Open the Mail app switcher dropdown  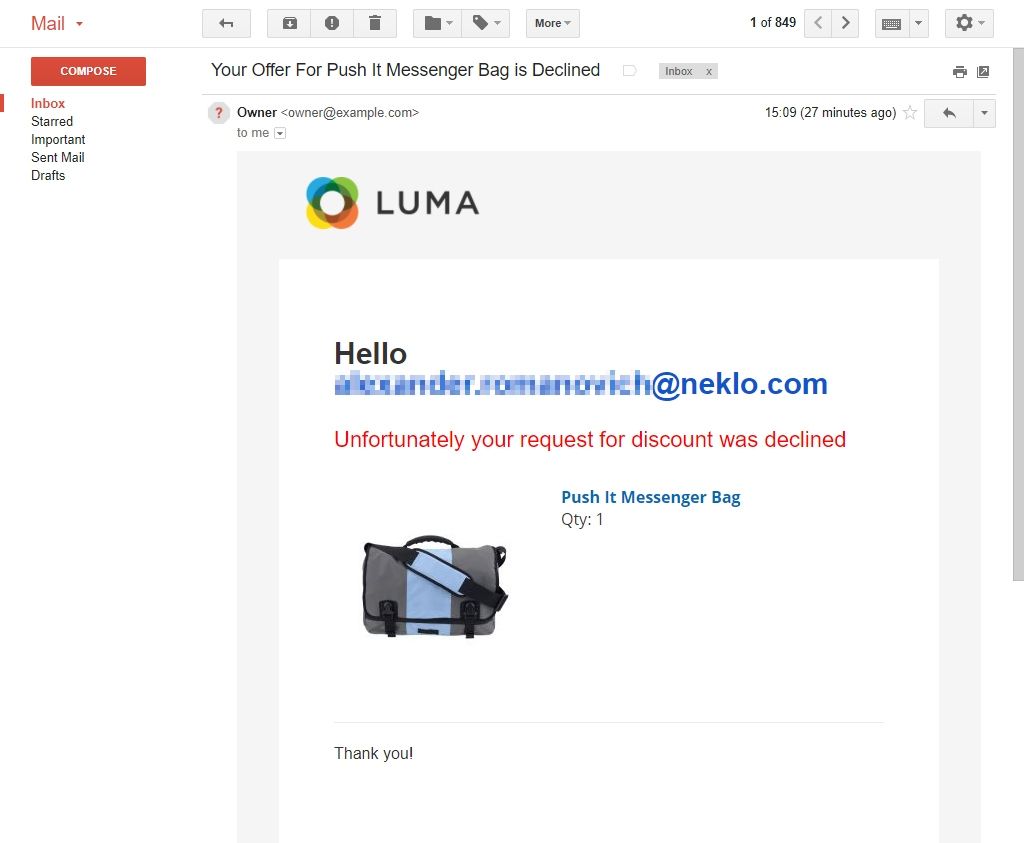(x=57, y=24)
